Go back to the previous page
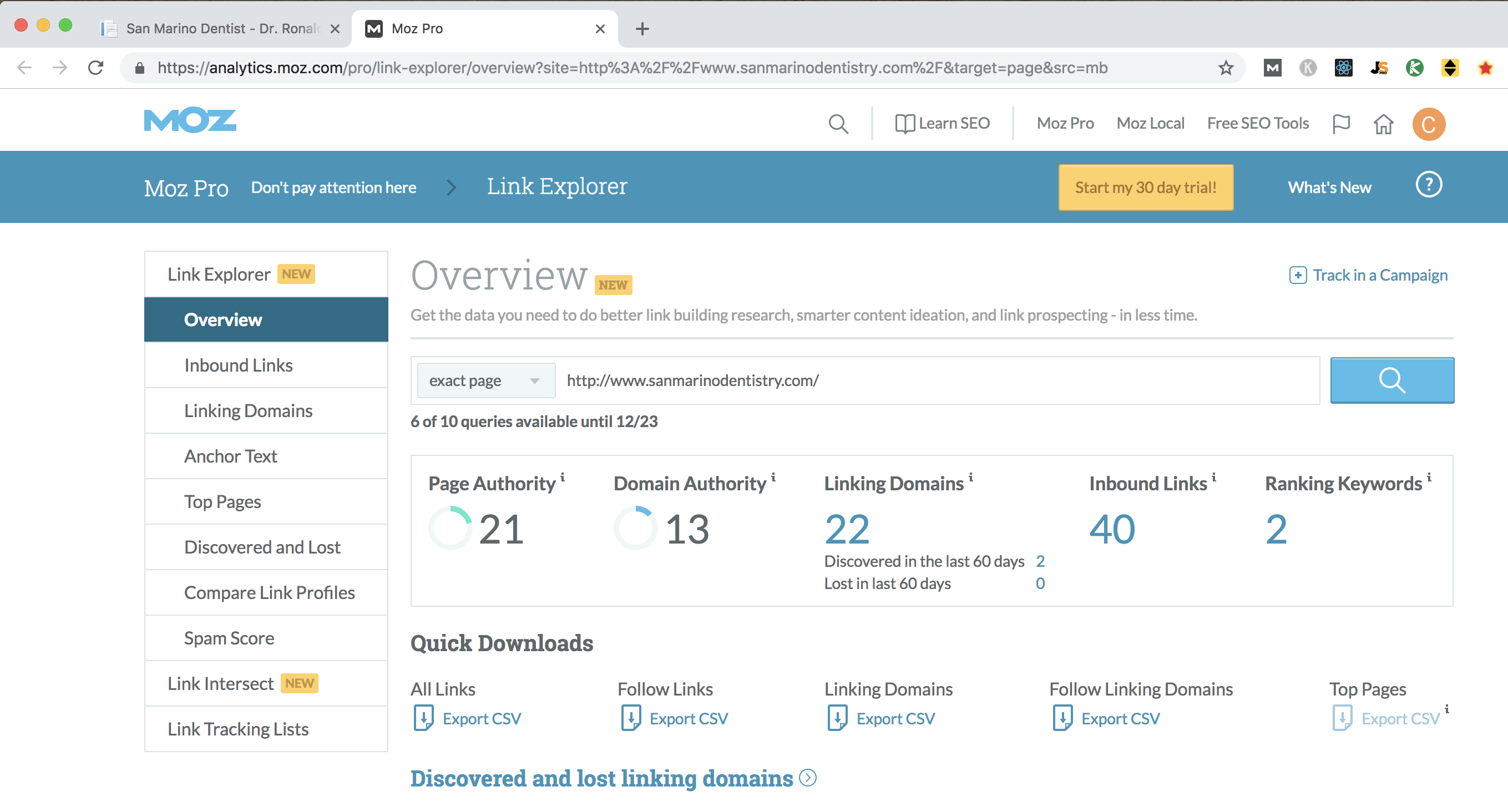 click(x=24, y=68)
